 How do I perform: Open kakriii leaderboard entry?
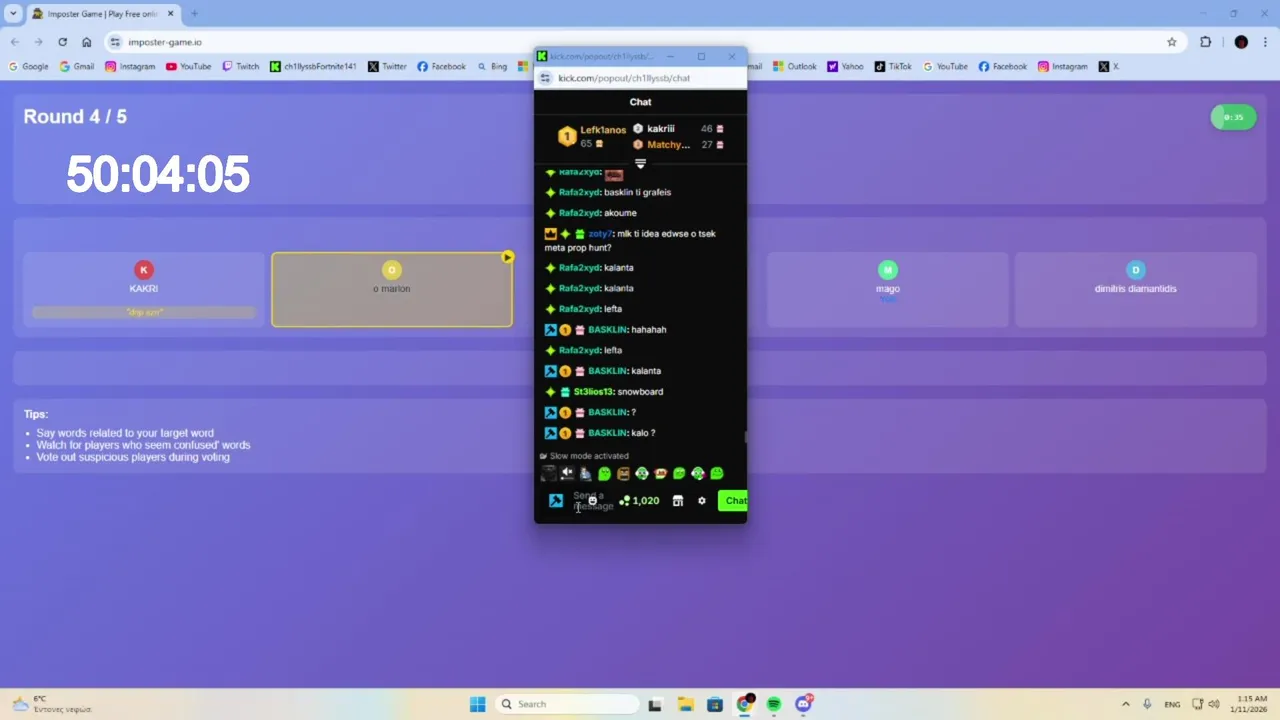pos(679,129)
